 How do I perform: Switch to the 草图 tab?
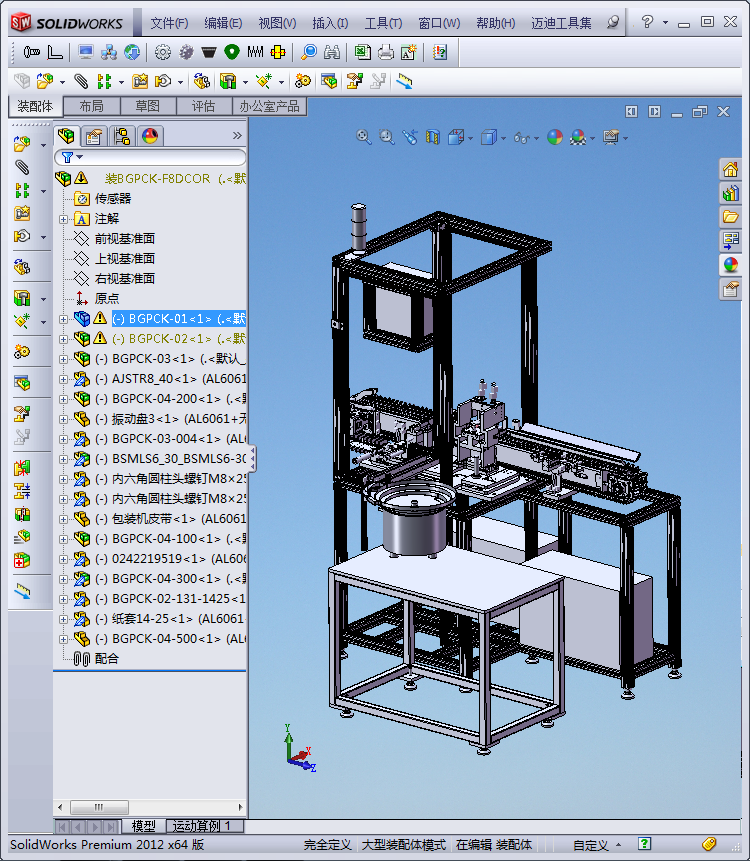pyautogui.click(x=148, y=106)
